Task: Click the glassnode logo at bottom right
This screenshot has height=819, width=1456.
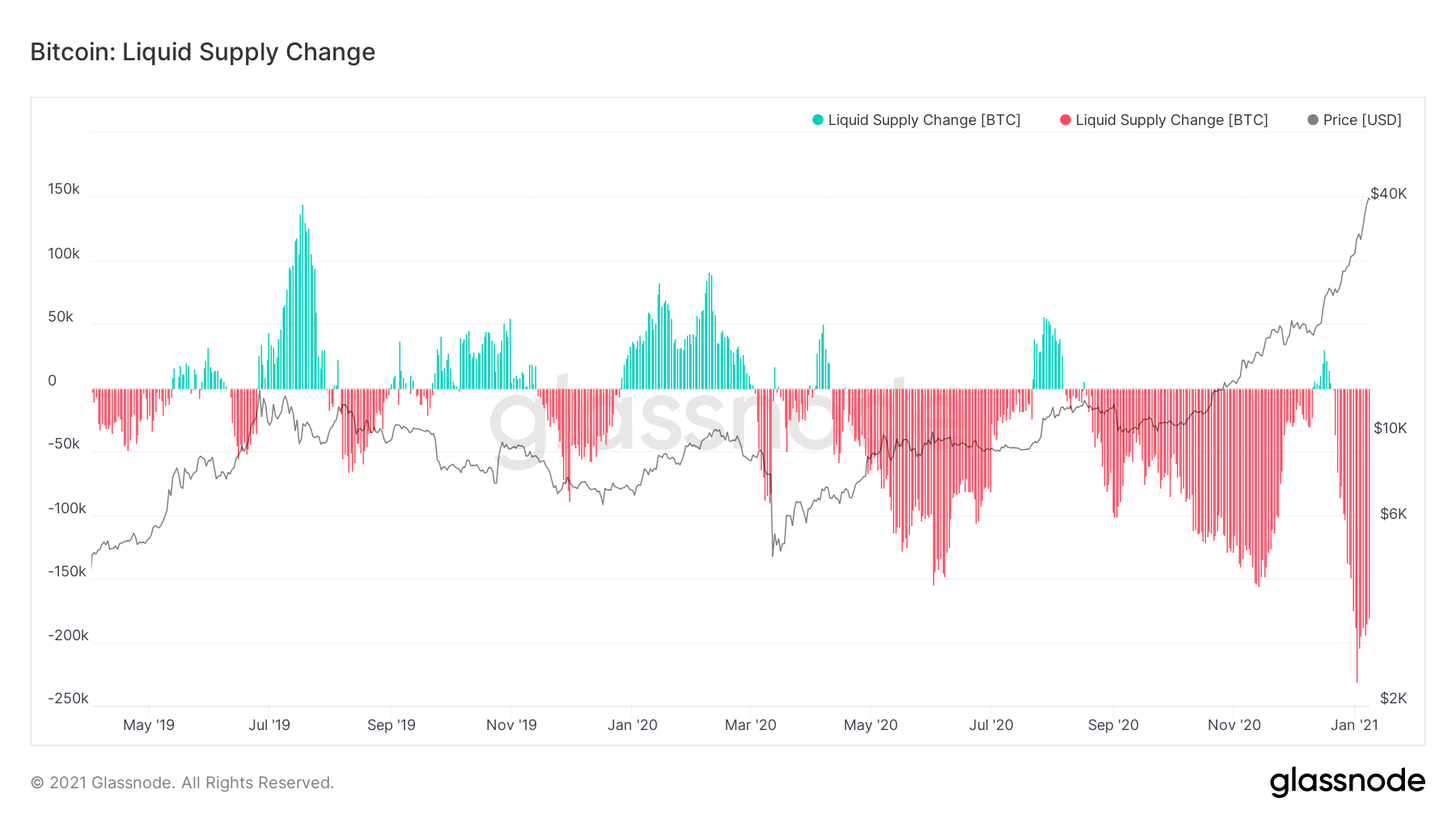Action: pyautogui.click(x=1347, y=781)
